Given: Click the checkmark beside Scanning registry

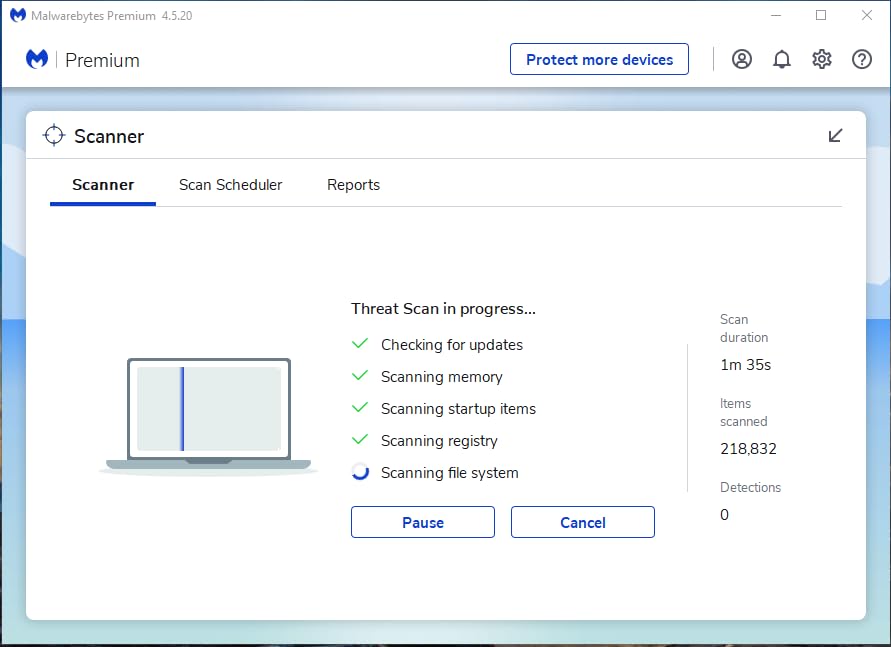Looking at the screenshot, I should coord(360,440).
